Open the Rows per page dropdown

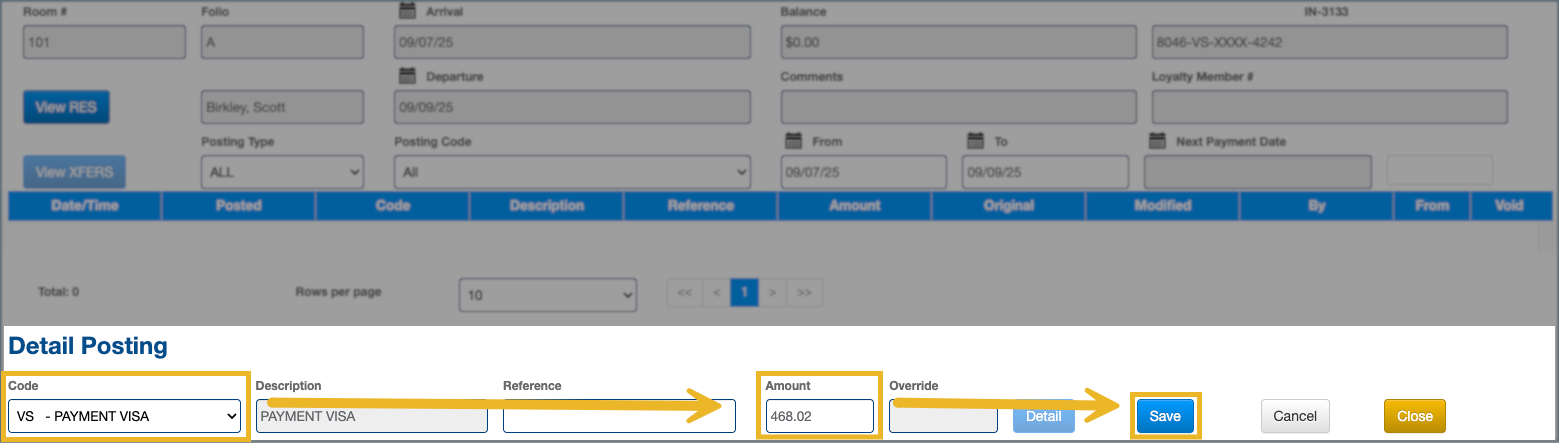(x=547, y=295)
